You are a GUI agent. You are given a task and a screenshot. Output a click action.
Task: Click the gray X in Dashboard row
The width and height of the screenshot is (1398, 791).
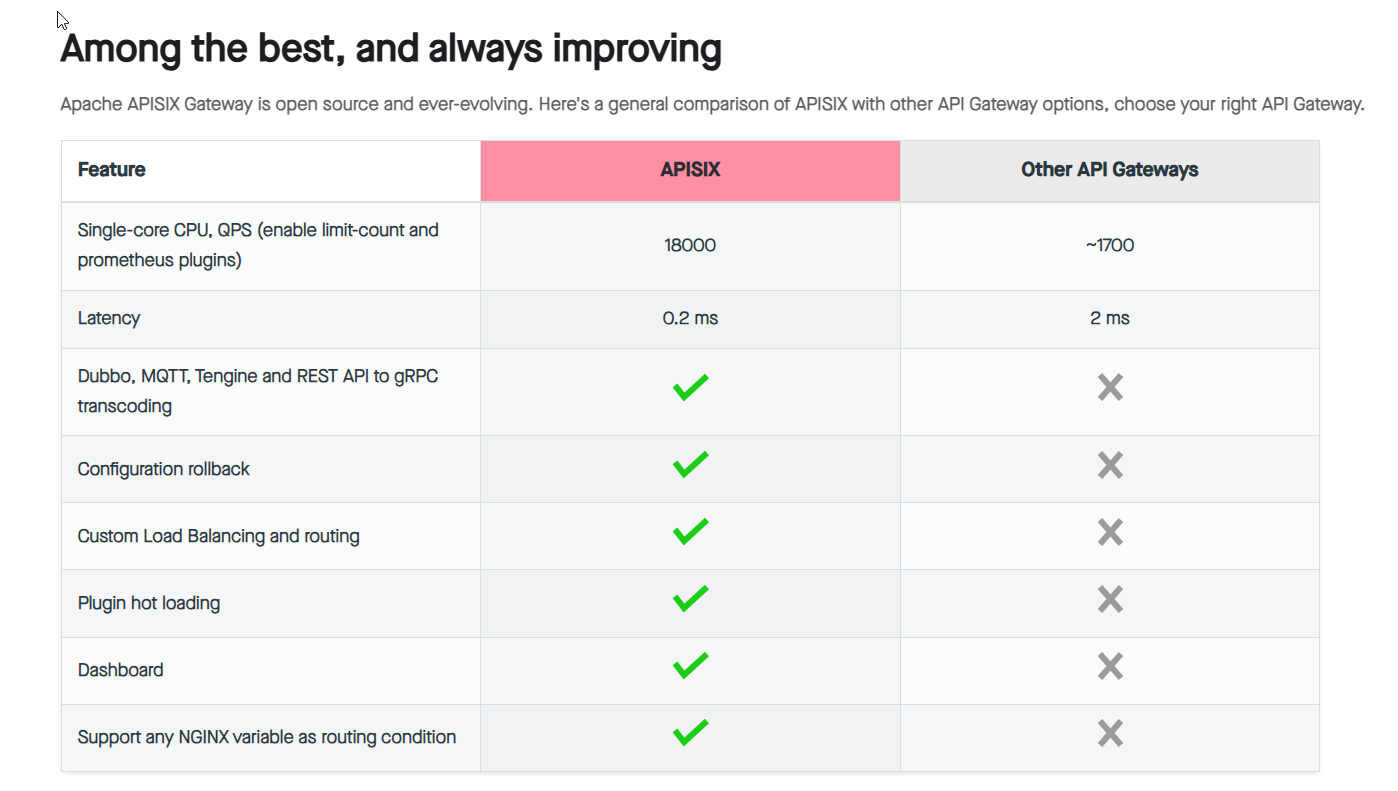[x=1110, y=666]
